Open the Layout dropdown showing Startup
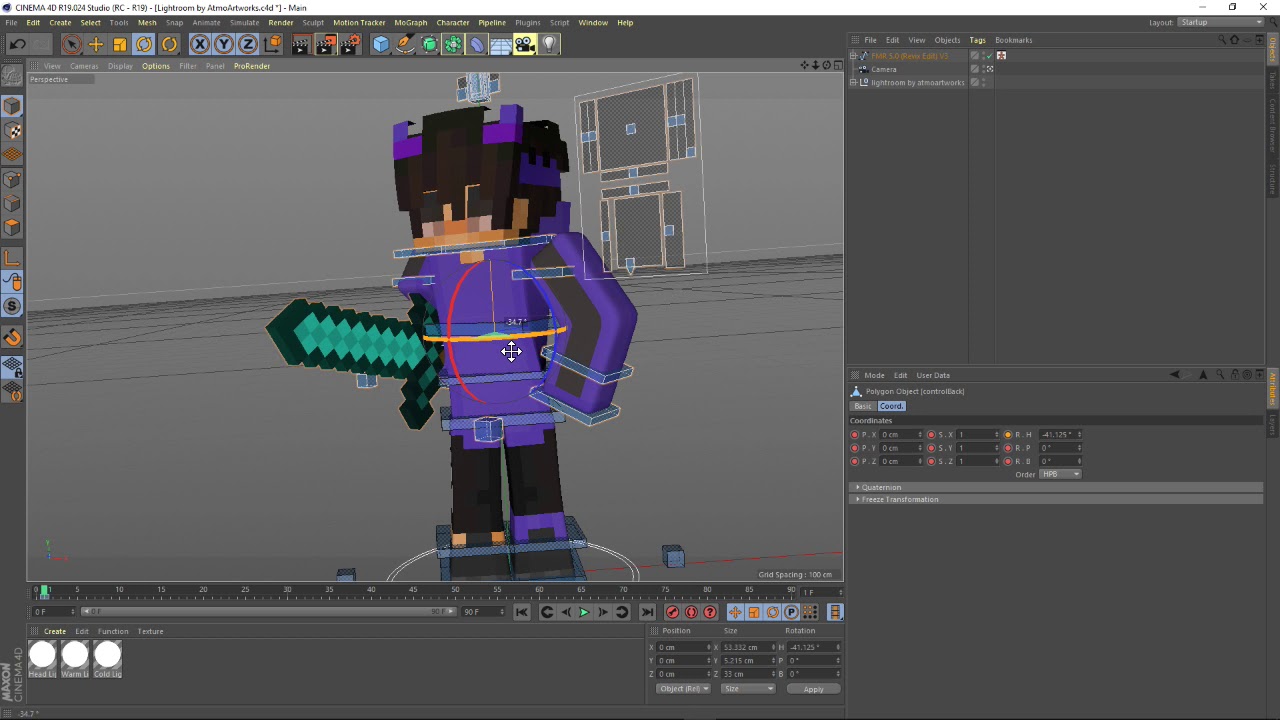Viewport: 1280px width, 720px height. tap(1221, 22)
